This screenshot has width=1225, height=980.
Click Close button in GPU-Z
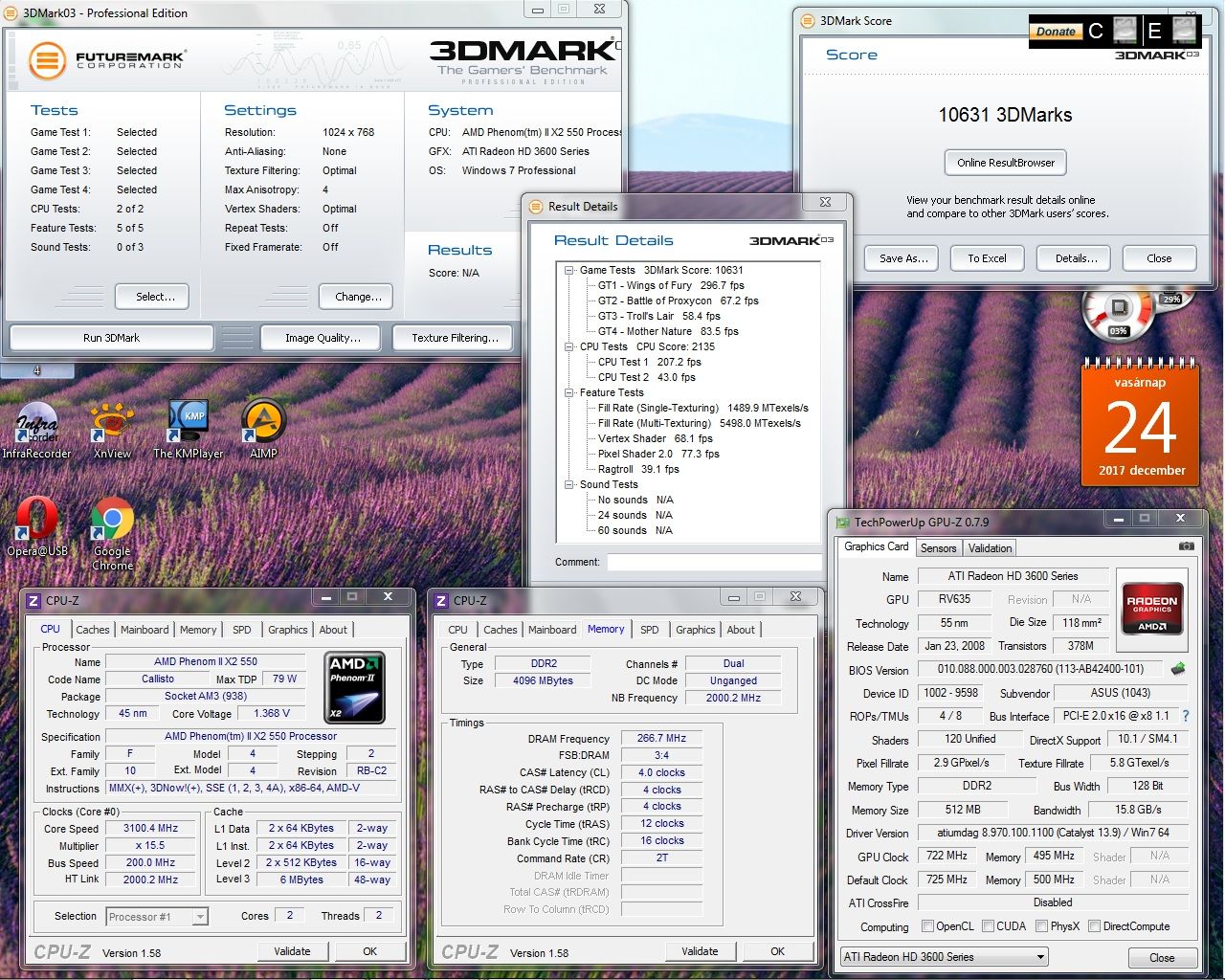tap(1162, 957)
